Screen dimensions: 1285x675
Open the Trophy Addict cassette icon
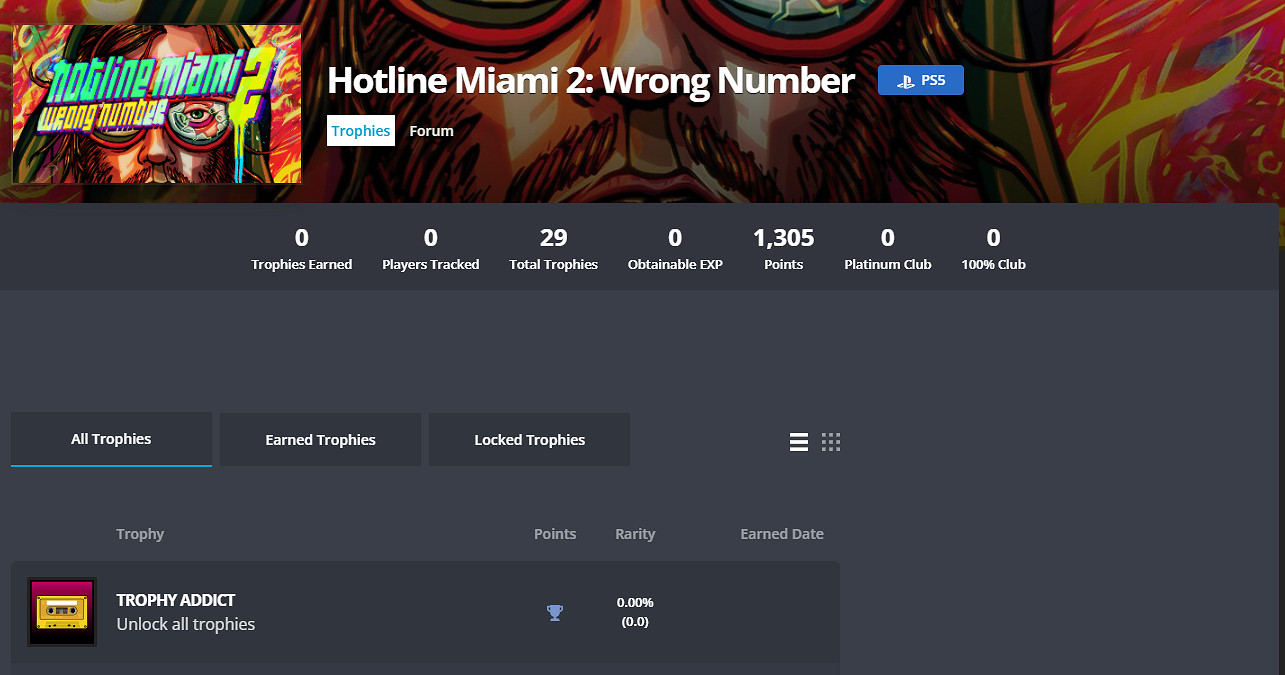(62, 612)
